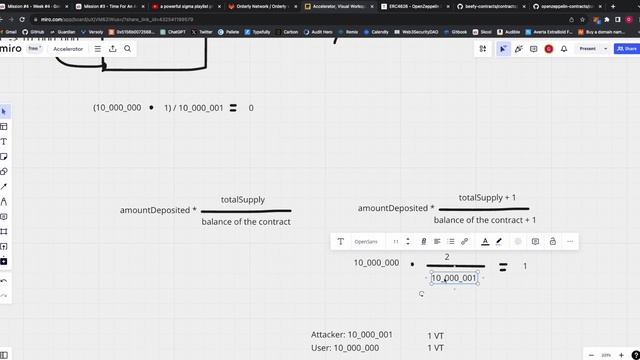Open text type switcher in text toolbar
The image size is (640, 360).
click(340, 242)
